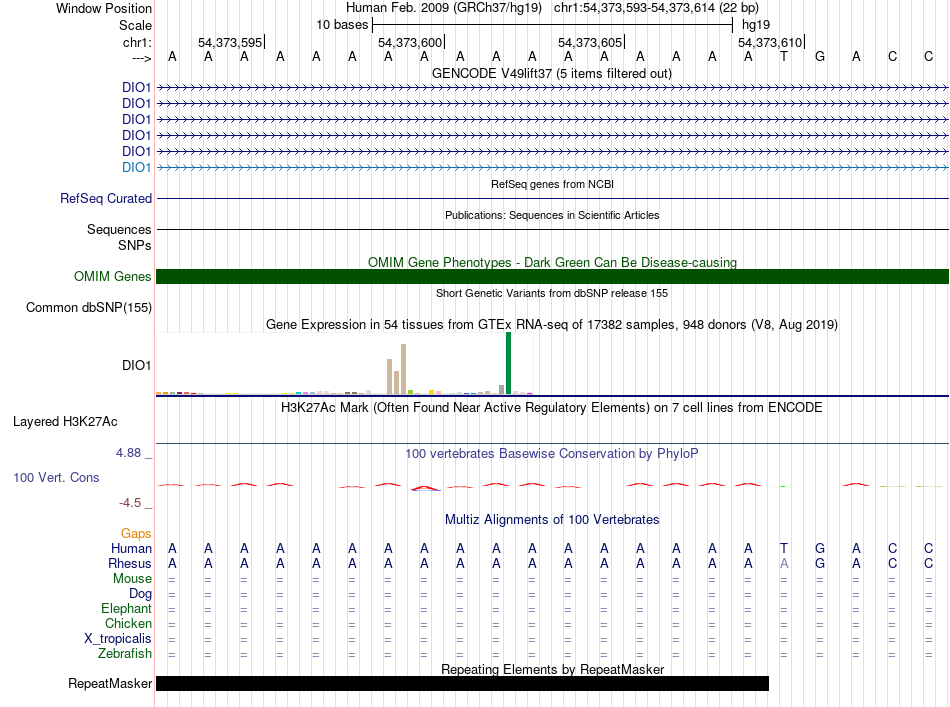Screen dimensions: 950x707
Task: Click the 10 bases scale bar
Action: click(x=552, y=24)
